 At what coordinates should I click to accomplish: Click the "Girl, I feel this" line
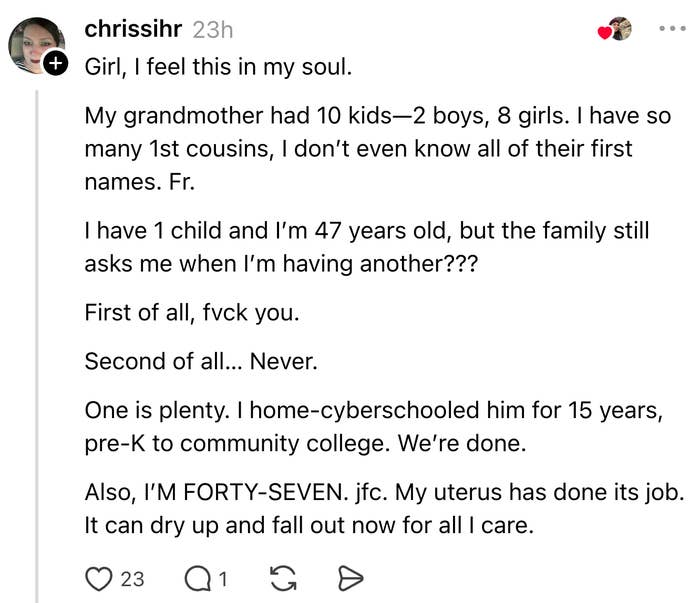coord(218,68)
